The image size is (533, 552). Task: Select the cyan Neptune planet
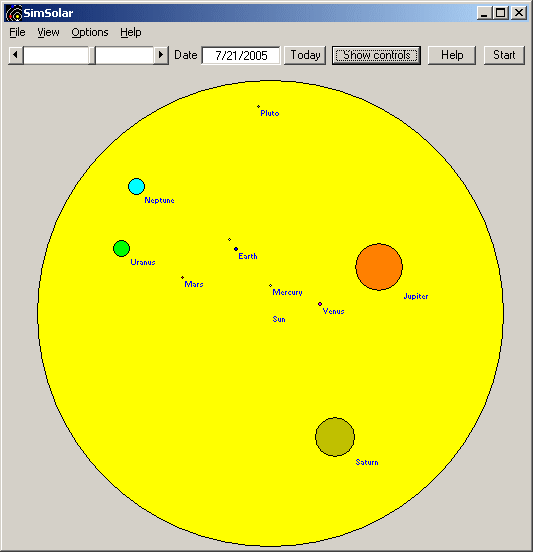(x=136, y=187)
